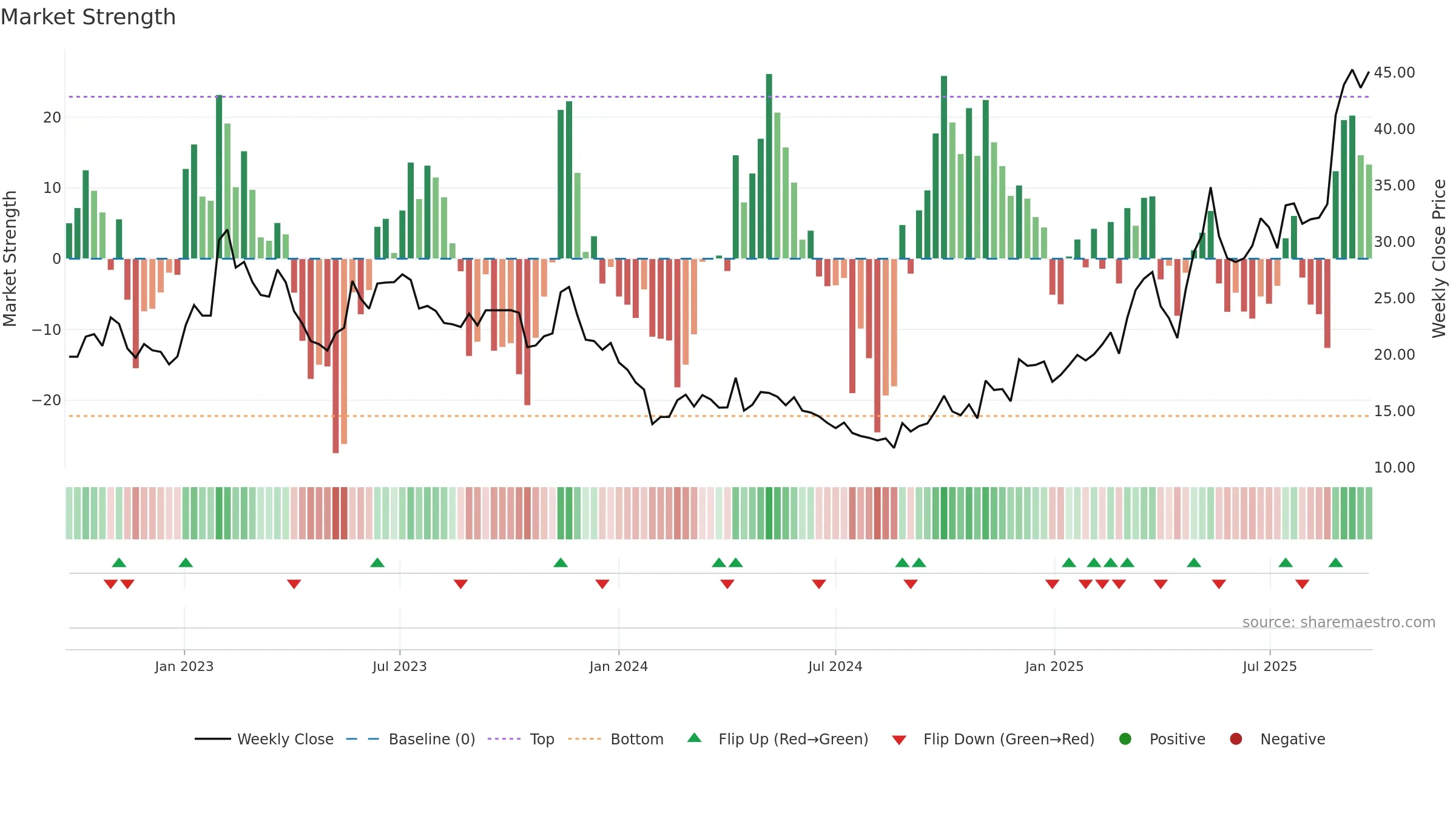
Task: Click the chart title Market Strength
Action: [88, 17]
